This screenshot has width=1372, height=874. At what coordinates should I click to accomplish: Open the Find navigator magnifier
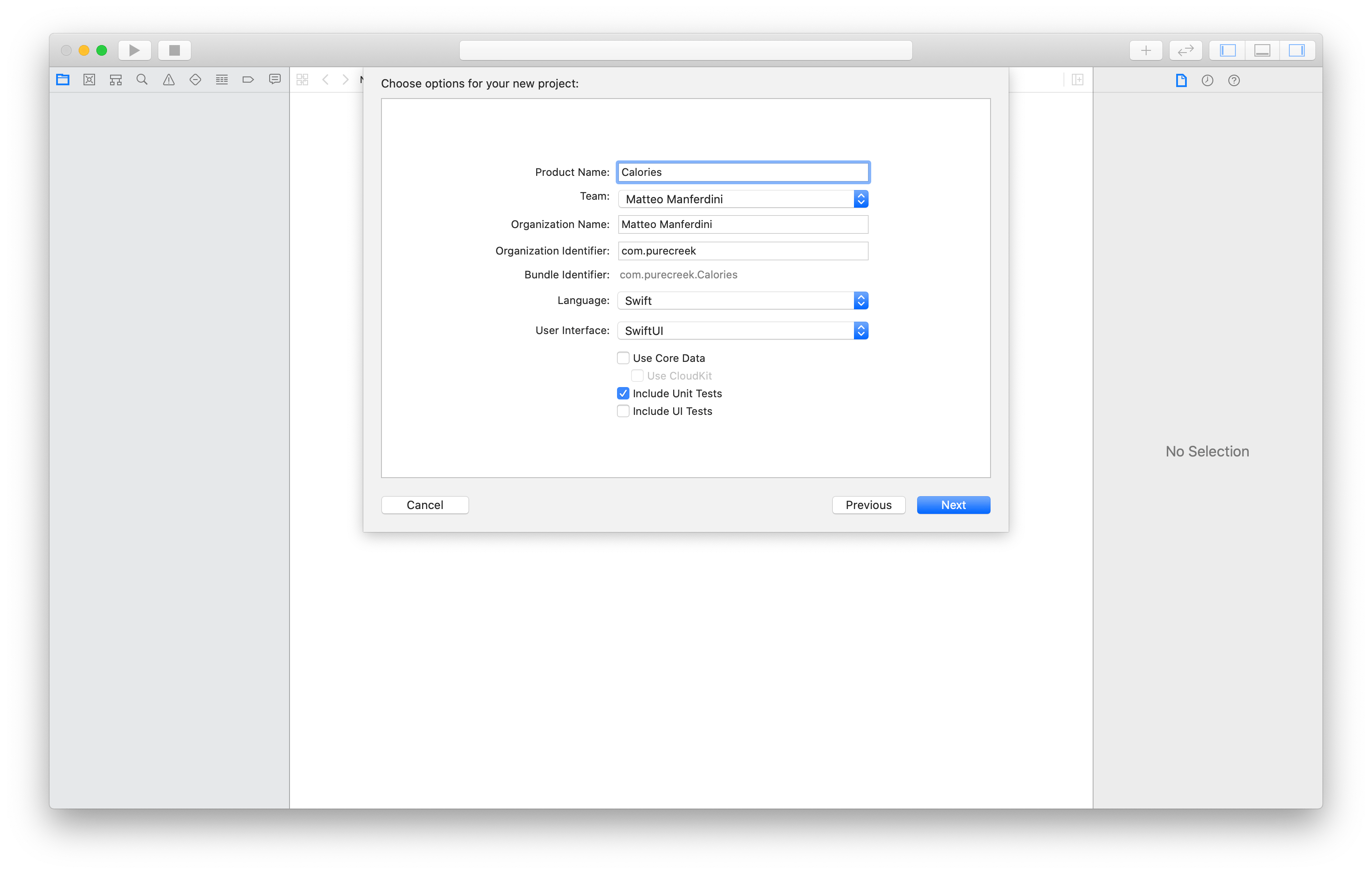(x=142, y=80)
